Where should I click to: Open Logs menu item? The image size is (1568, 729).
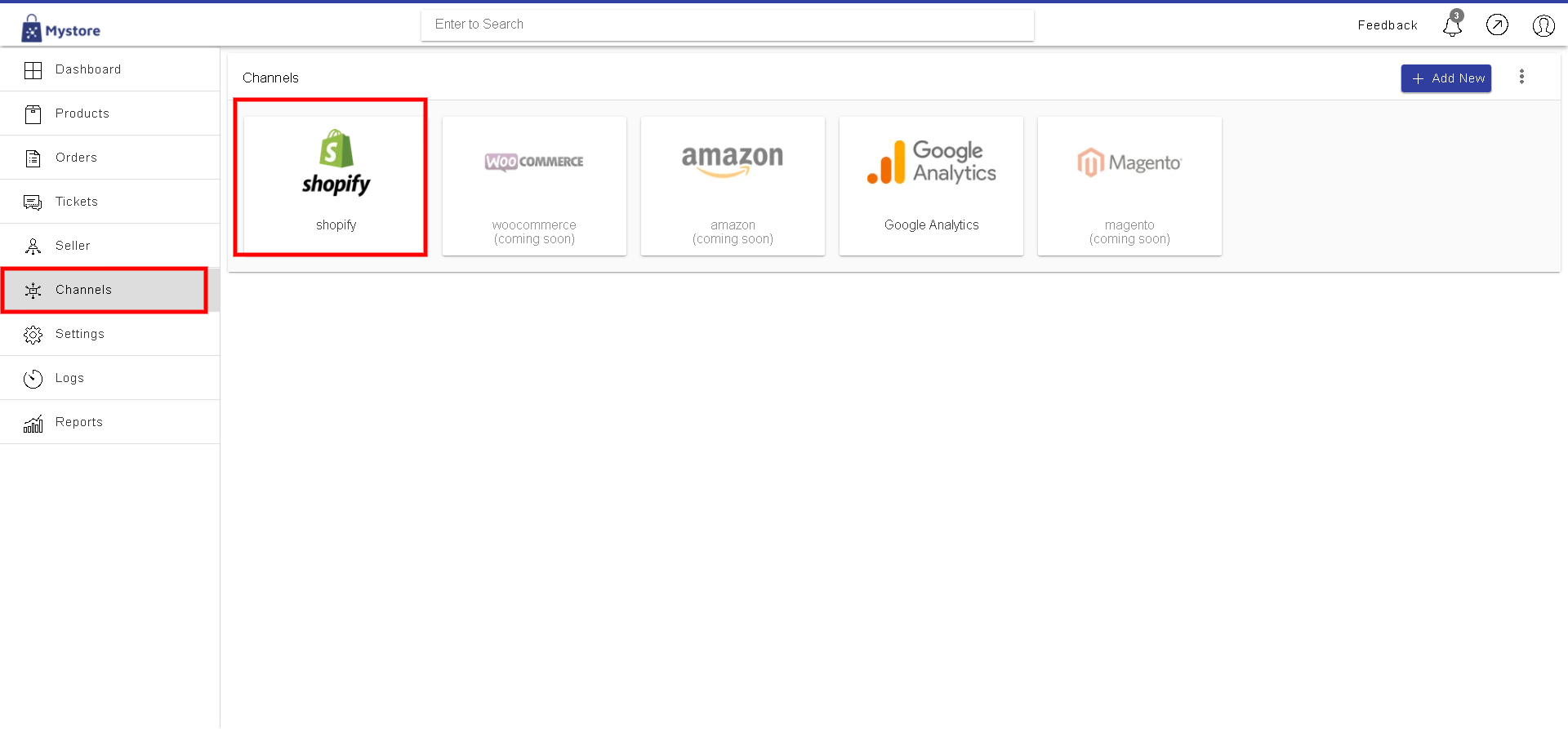click(110, 378)
